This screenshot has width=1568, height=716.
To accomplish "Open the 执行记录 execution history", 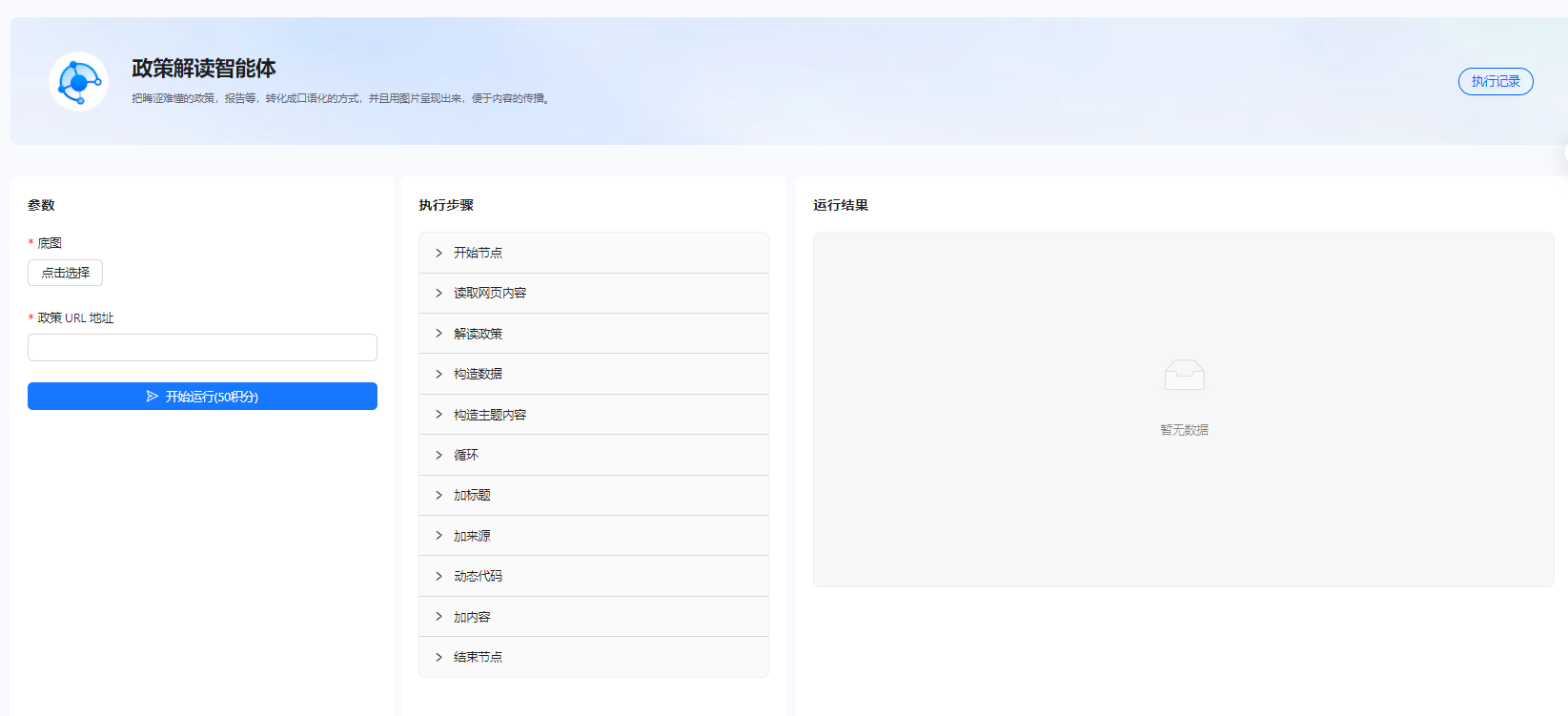I will [x=1495, y=82].
